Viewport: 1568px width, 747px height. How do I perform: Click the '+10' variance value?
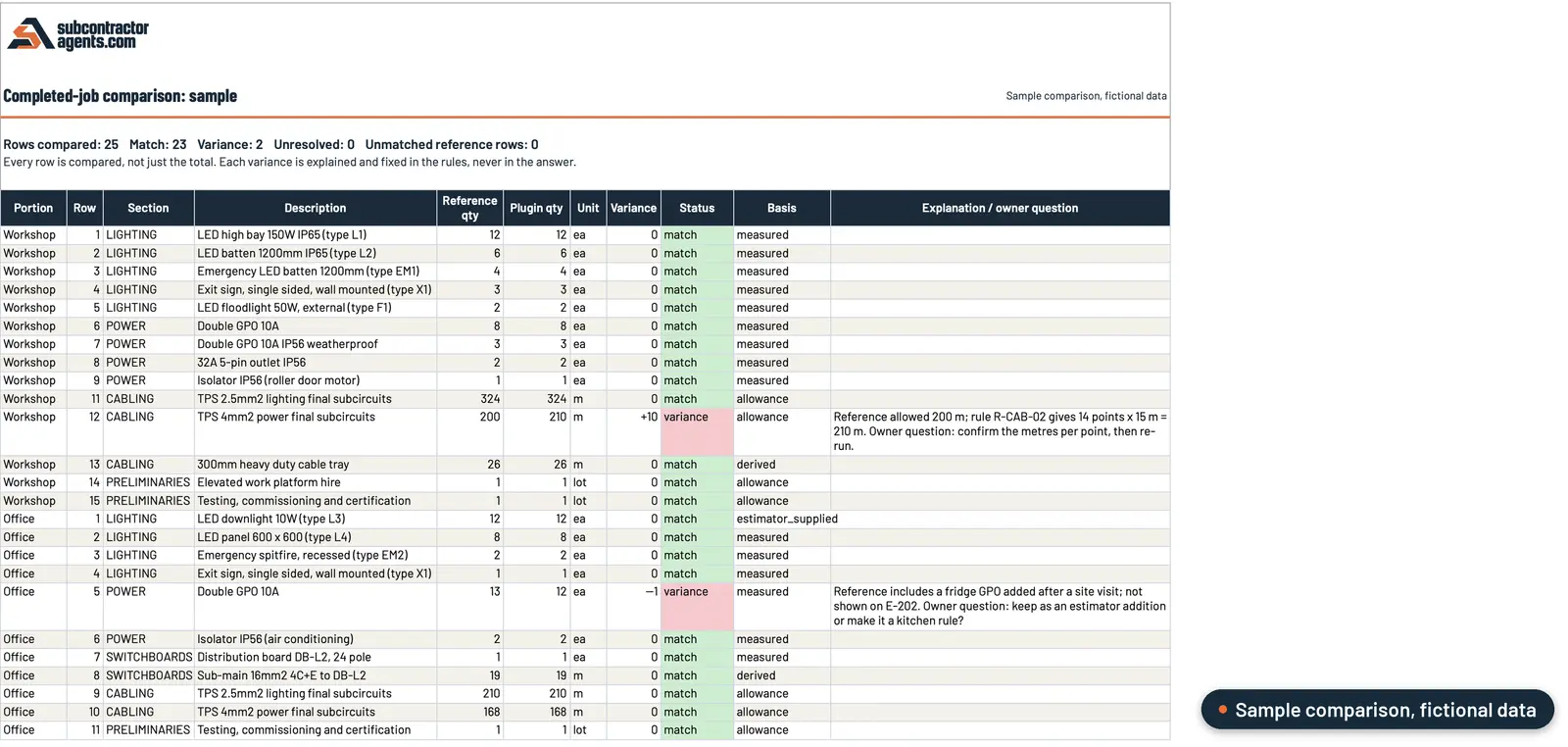[x=649, y=417]
